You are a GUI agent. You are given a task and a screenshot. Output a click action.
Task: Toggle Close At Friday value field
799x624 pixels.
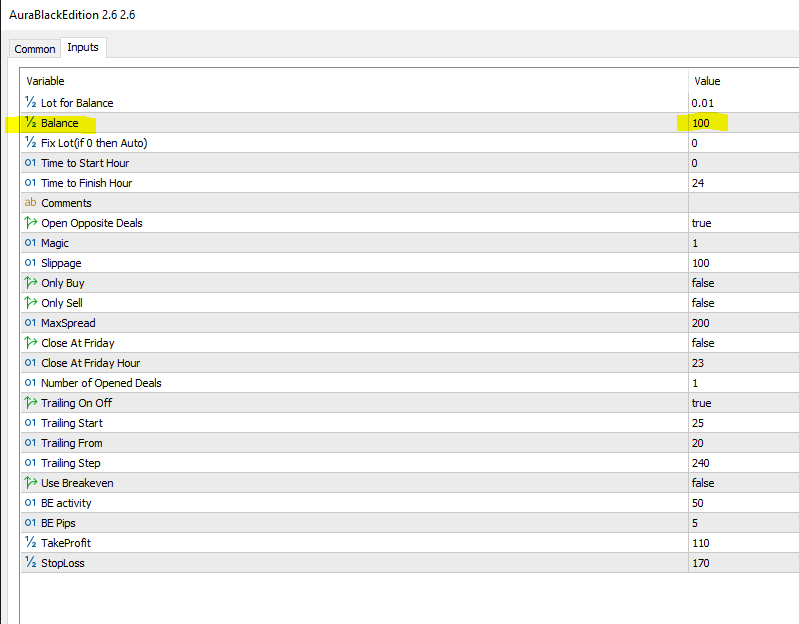coord(702,343)
